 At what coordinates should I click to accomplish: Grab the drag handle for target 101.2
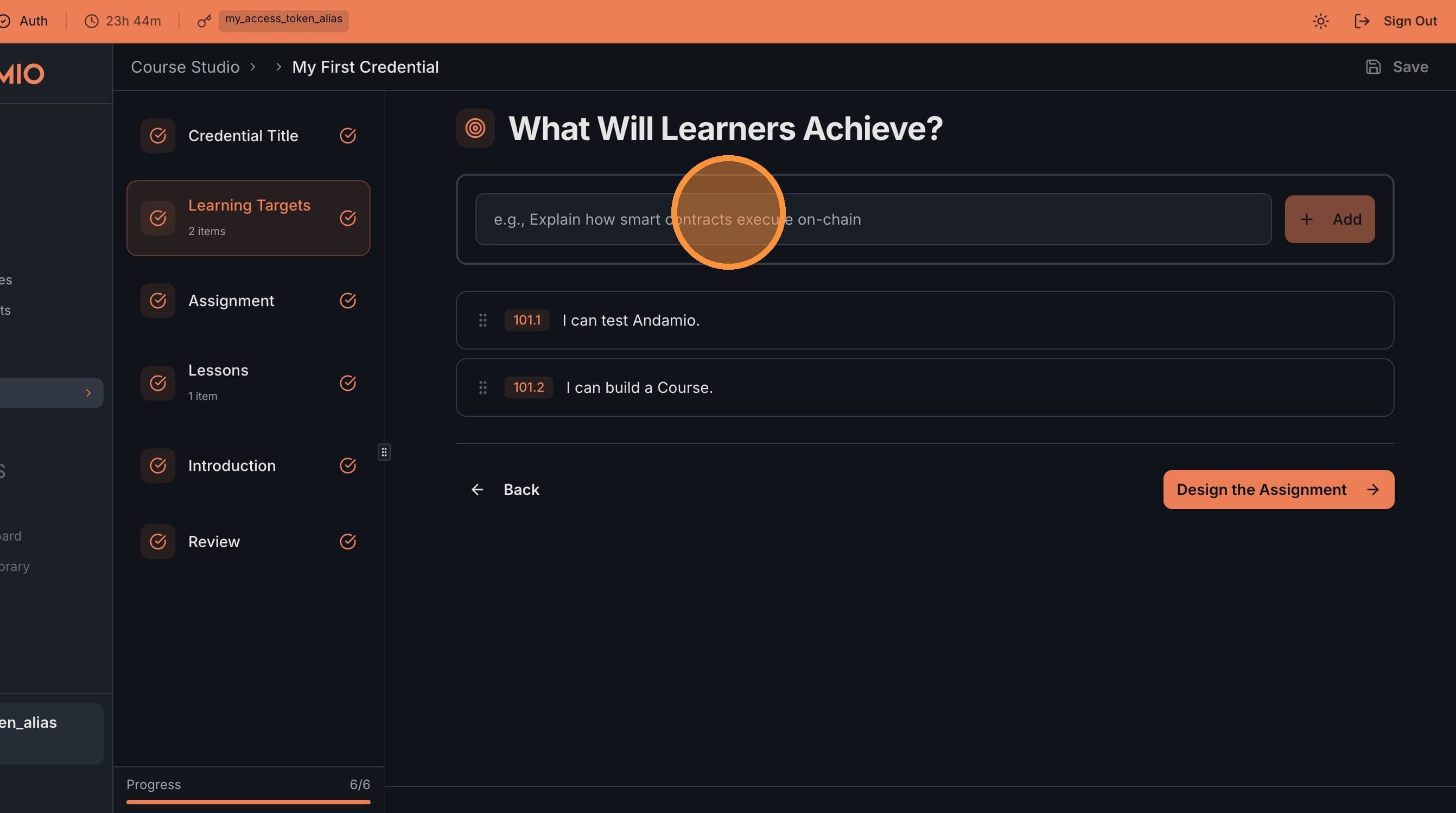tap(482, 388)
